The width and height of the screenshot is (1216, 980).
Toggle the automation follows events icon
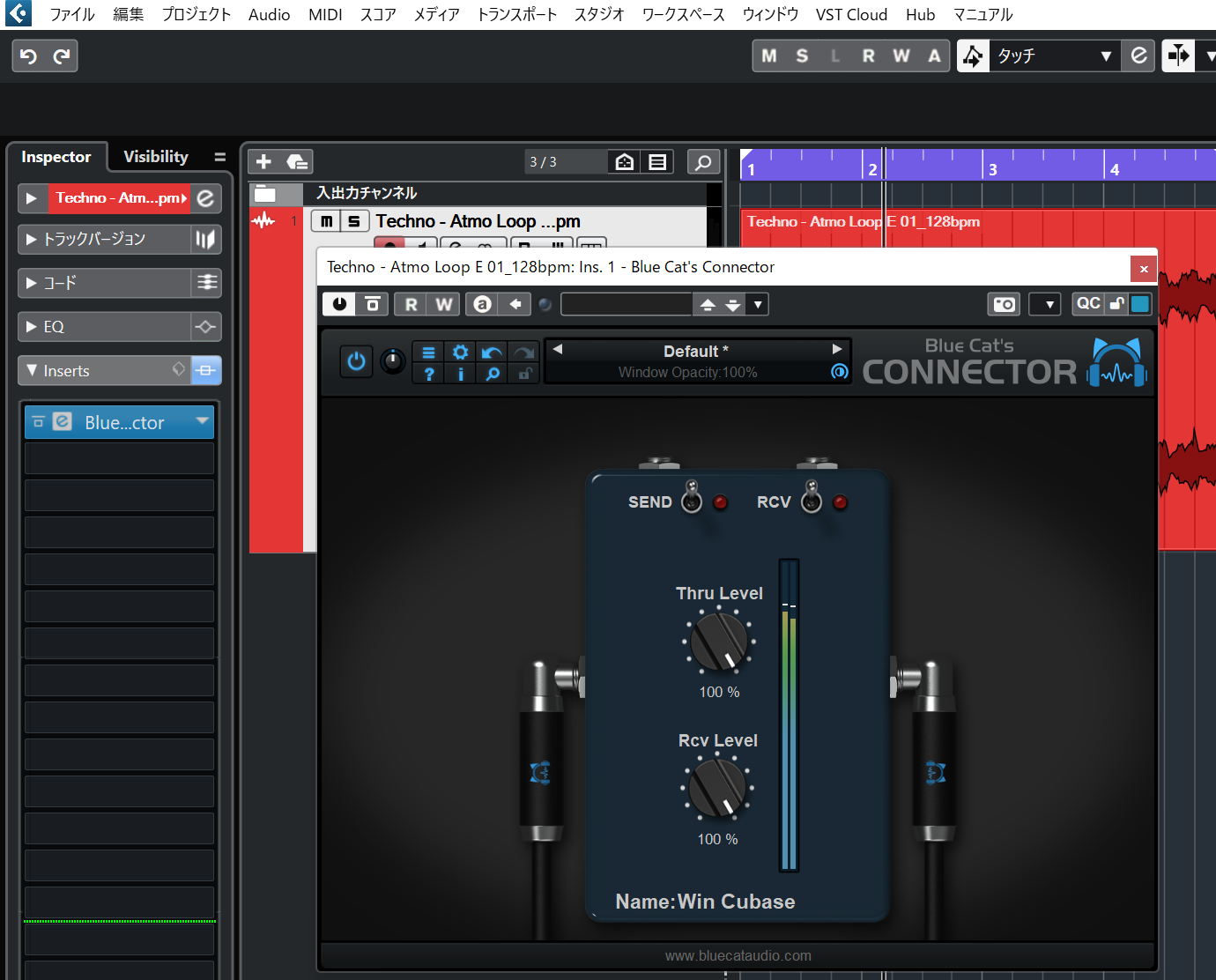tap(973, 56)
